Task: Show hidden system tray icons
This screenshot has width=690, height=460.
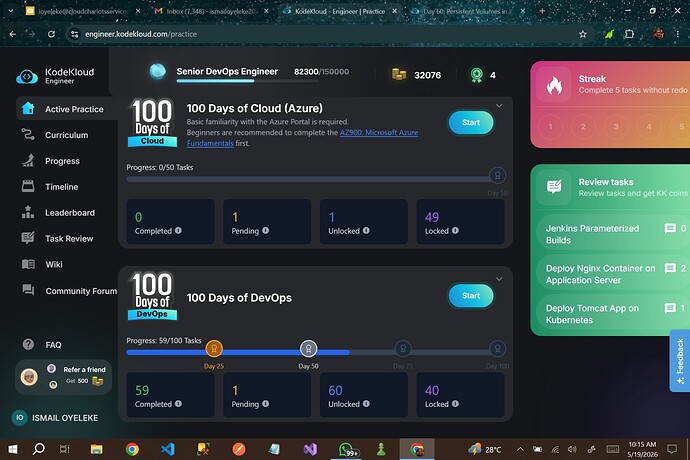Action: click(520, 449)
